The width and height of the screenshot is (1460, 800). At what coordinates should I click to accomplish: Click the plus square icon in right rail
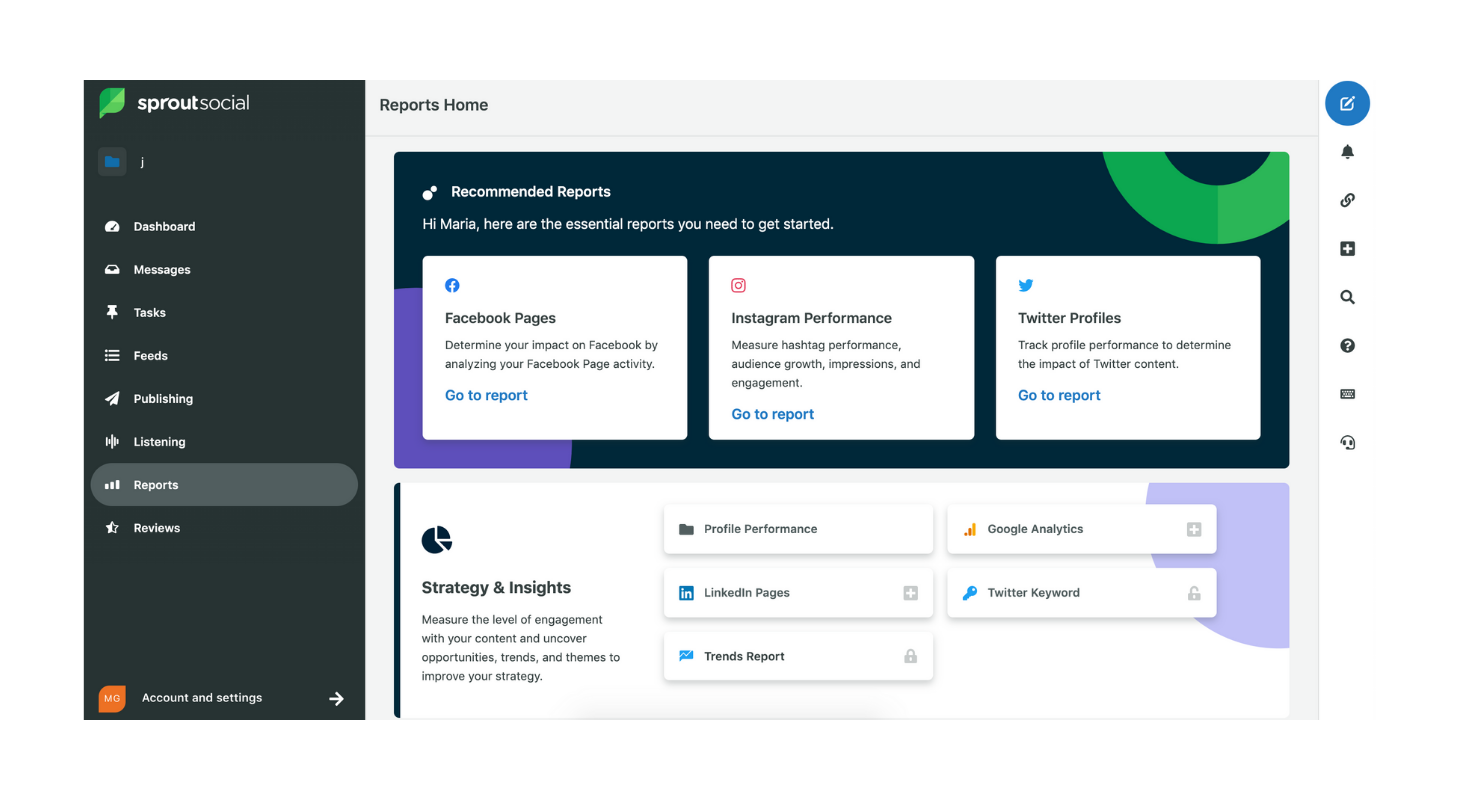click(1347, 249)
